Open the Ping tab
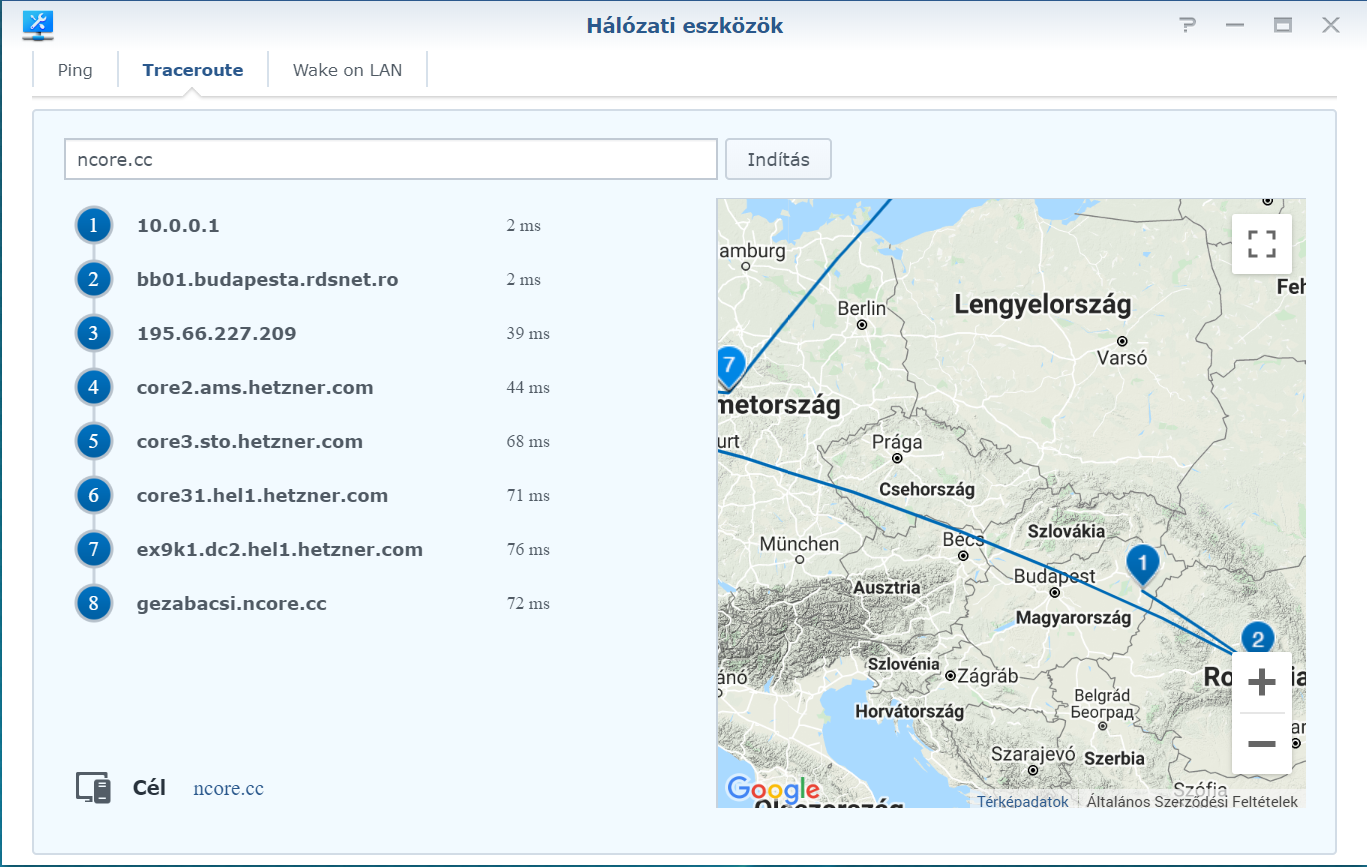This screenshot has height=867, width=1367. (75, 70)
